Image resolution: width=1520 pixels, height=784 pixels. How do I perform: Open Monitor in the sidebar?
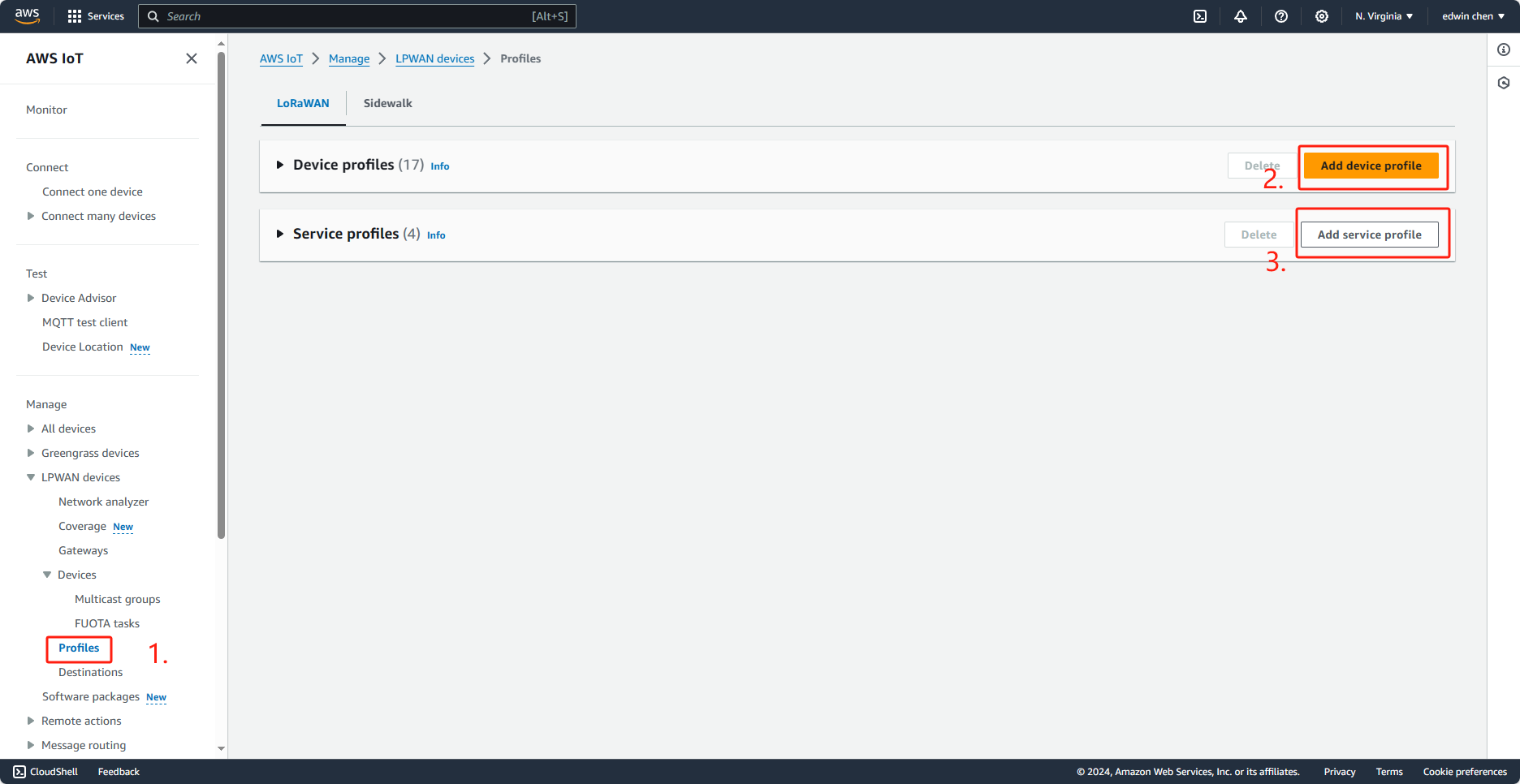coord(46,110)
